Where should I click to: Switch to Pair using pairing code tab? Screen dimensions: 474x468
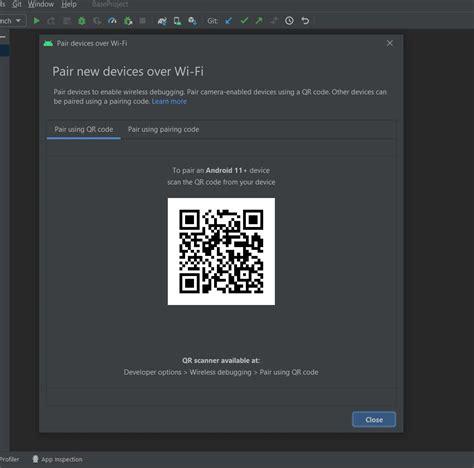point(163,129)
